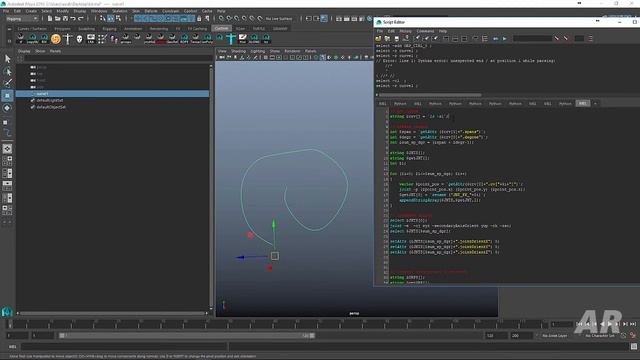Go to end of playback range
640x360 pixels.
[633, 324]
